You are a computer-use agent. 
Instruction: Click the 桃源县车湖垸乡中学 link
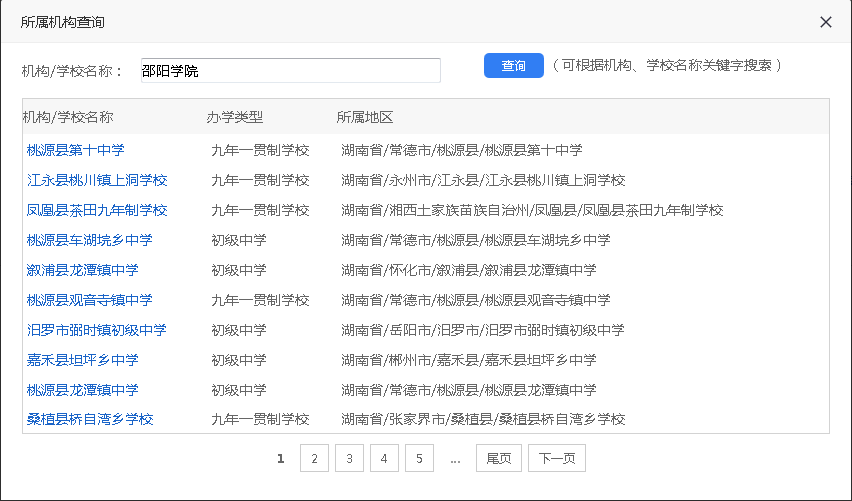pyautogui.click(x=89, y=240)
